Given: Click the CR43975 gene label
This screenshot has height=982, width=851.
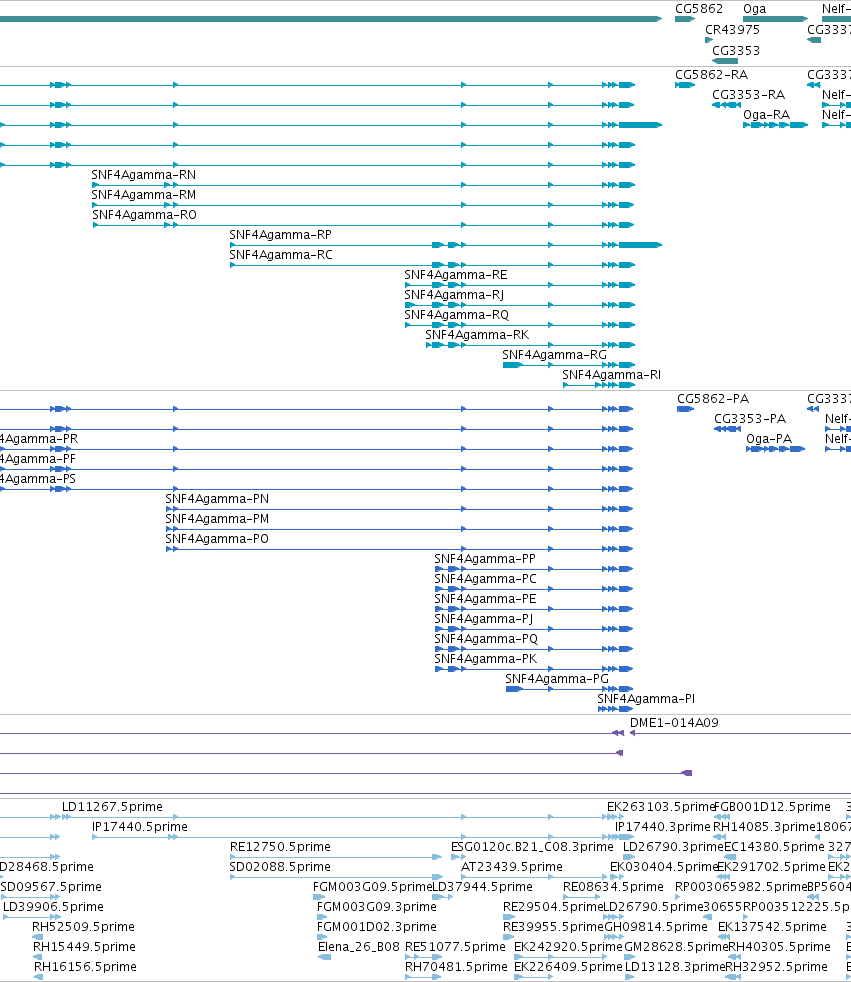Looking at the screenshot, I should 732,29.
